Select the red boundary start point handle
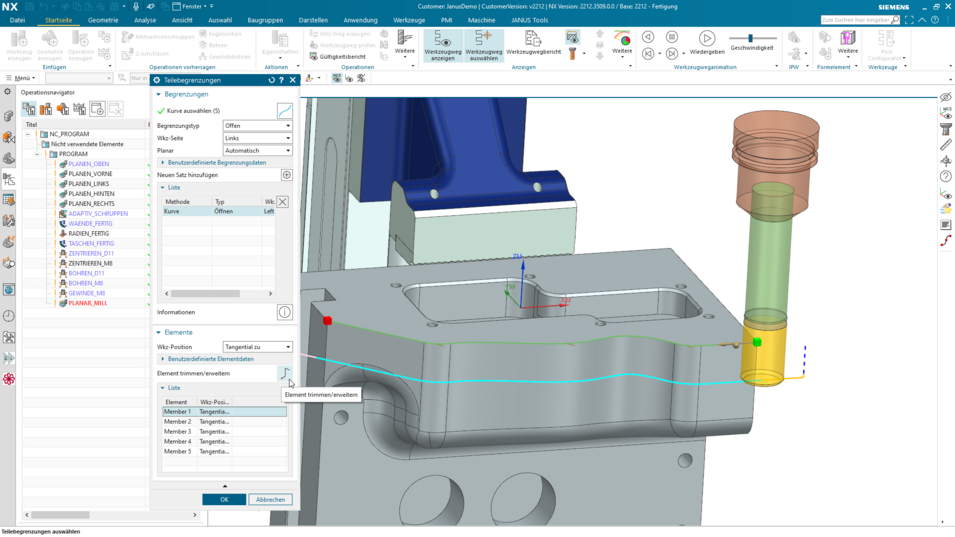The width and height of the screenshot is (955, 537). pos(328,320)
